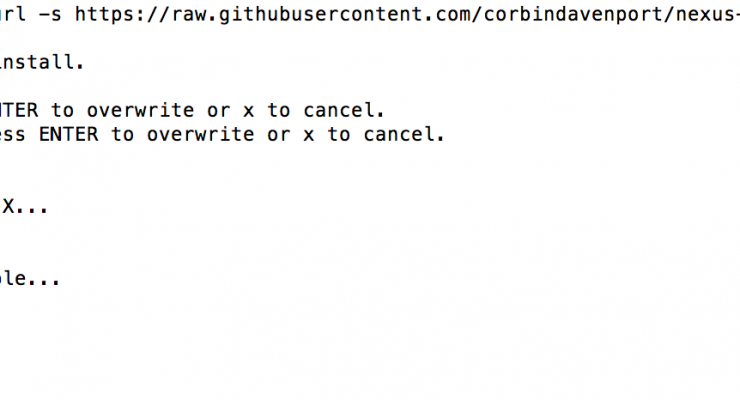Click corbindavenport in the GitHub URL
740x400 pixels.
point(573,14)
